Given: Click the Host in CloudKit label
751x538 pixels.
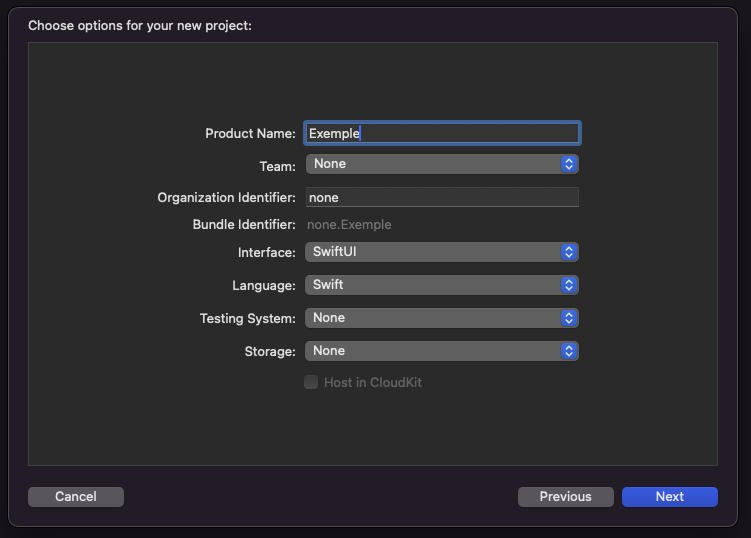Looking at the screenshot, I should click(x=373, y=383).
